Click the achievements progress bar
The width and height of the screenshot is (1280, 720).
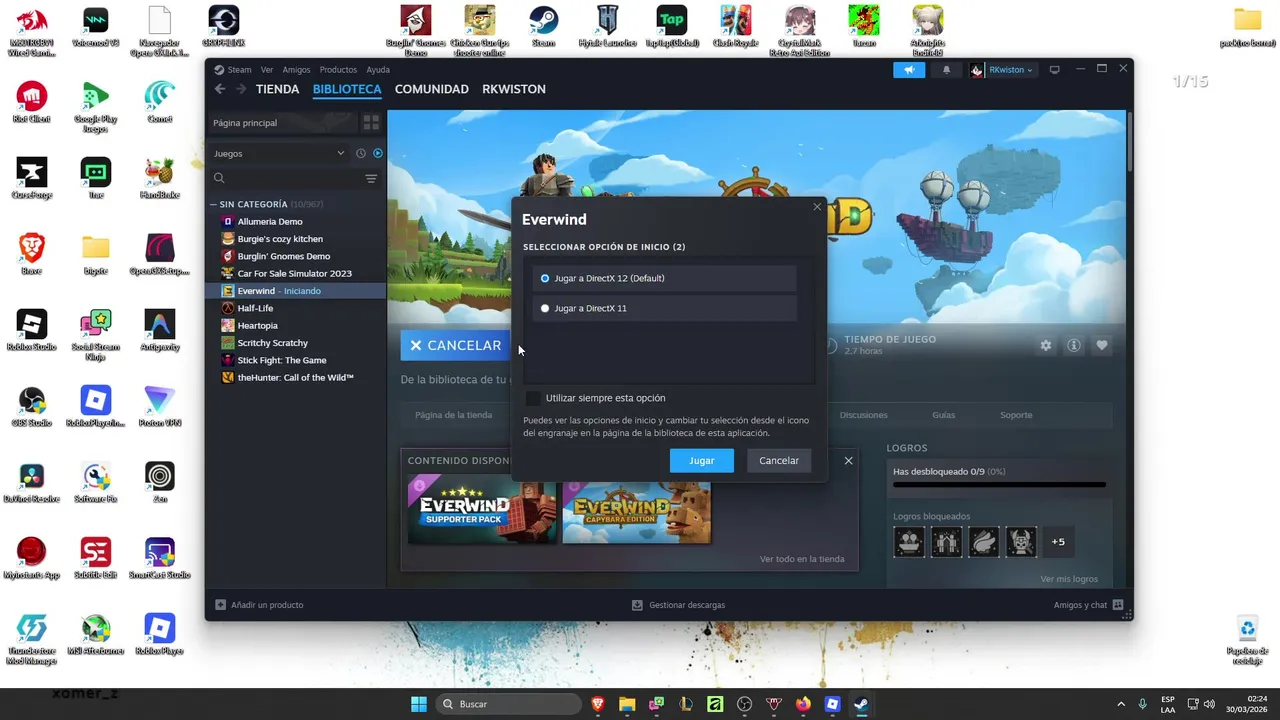point(999,484)
